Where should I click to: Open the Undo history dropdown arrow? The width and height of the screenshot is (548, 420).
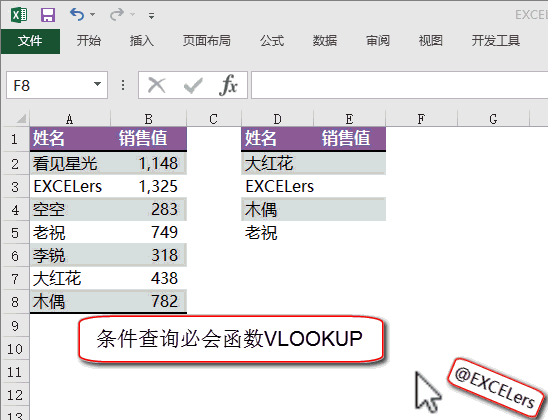click(93, 15)
